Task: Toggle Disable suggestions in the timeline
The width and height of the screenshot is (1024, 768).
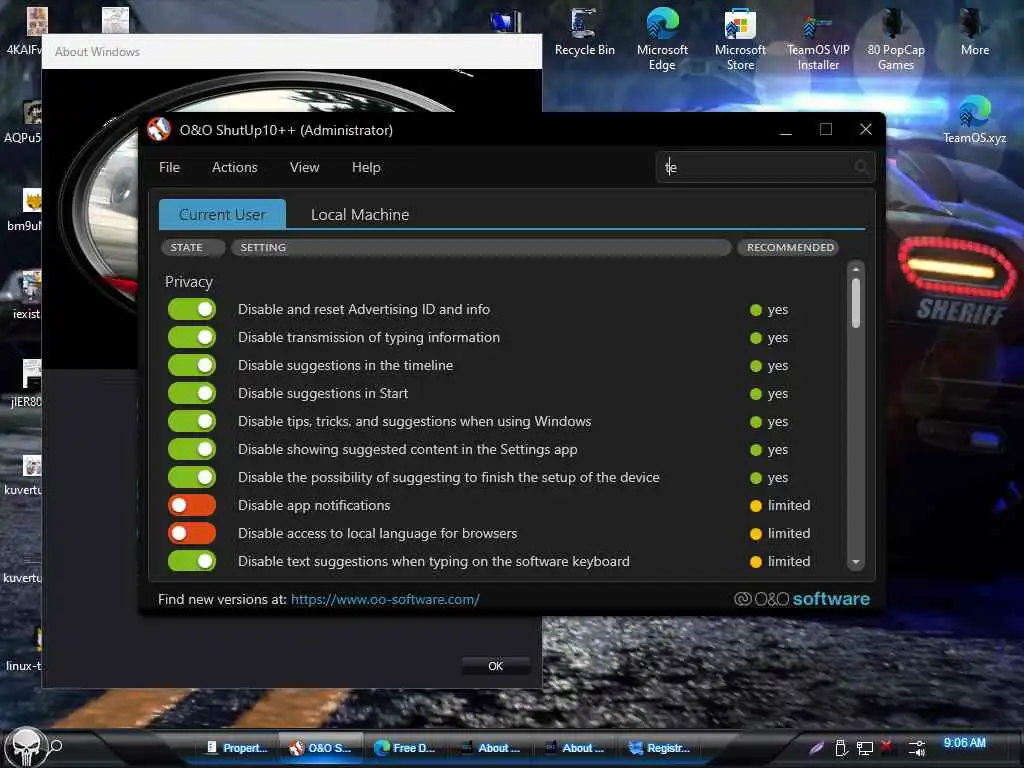Action: tap(191, 366)
